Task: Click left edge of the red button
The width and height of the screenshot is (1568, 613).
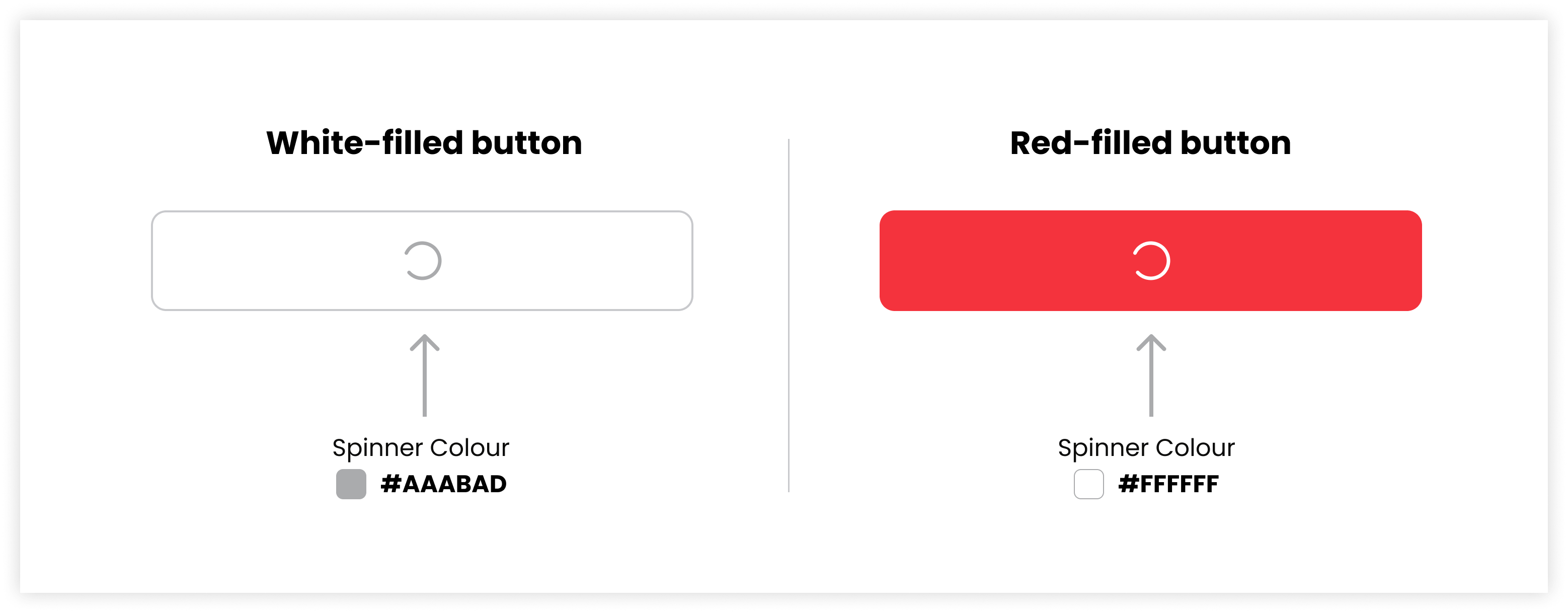Action: 883,261
